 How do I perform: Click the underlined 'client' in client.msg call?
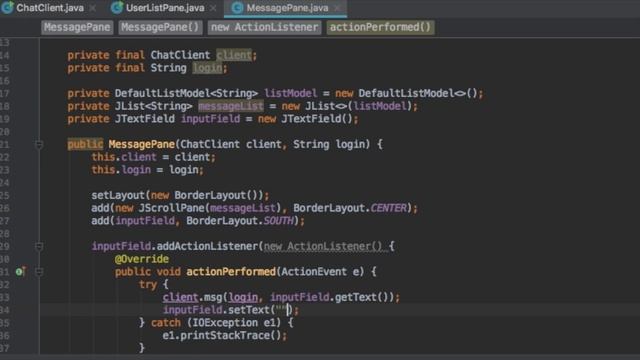pos(180,297)
